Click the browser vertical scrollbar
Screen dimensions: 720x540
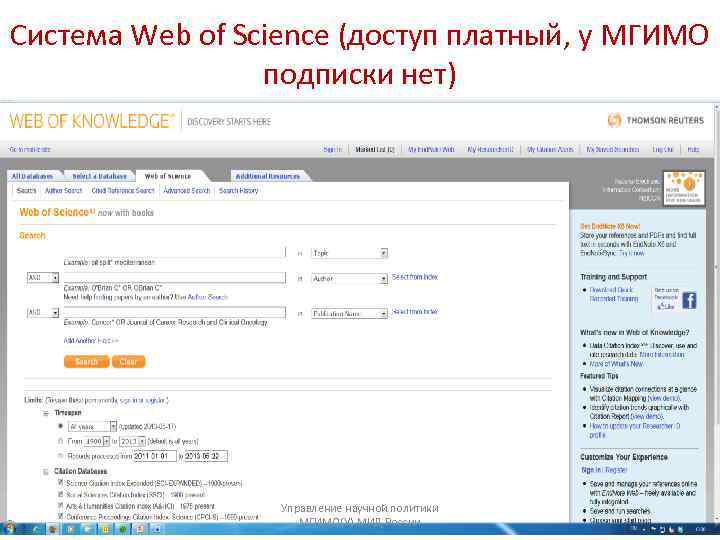[x=717, y=312]
